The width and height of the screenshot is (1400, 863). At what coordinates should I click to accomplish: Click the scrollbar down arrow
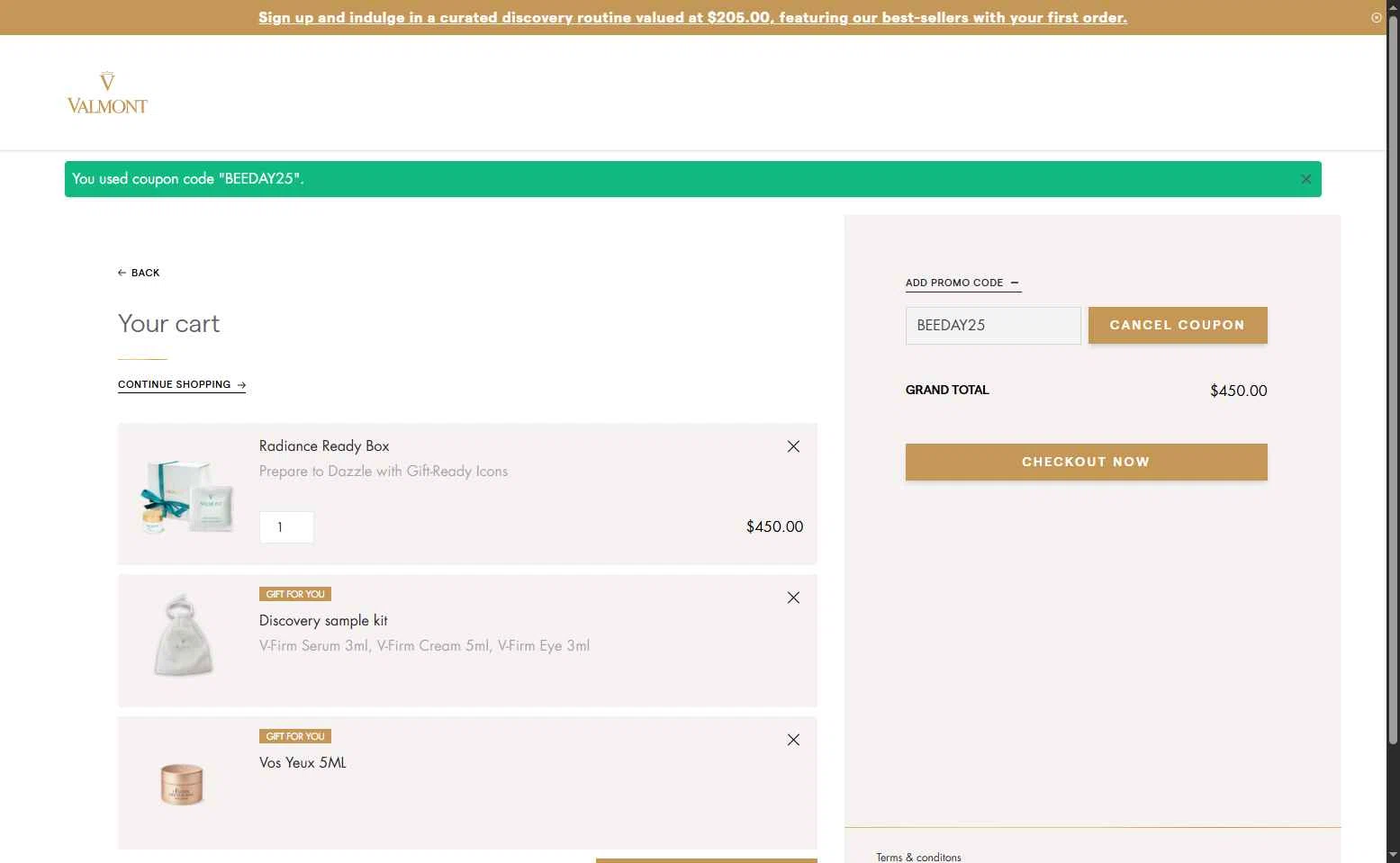[1393, 855]
